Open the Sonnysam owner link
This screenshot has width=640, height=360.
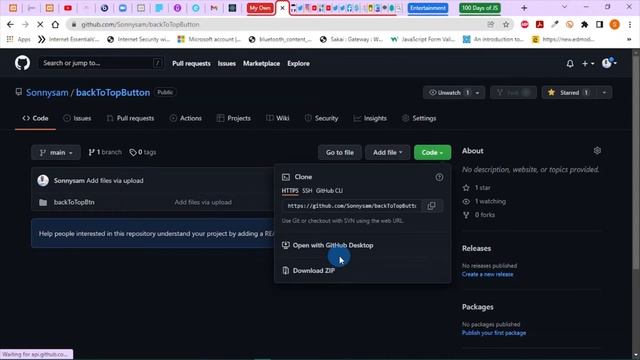47,93
